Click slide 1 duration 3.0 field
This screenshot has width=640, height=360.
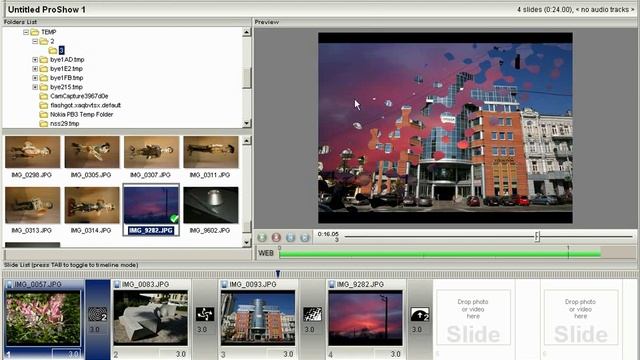click(x=66, y=354)
